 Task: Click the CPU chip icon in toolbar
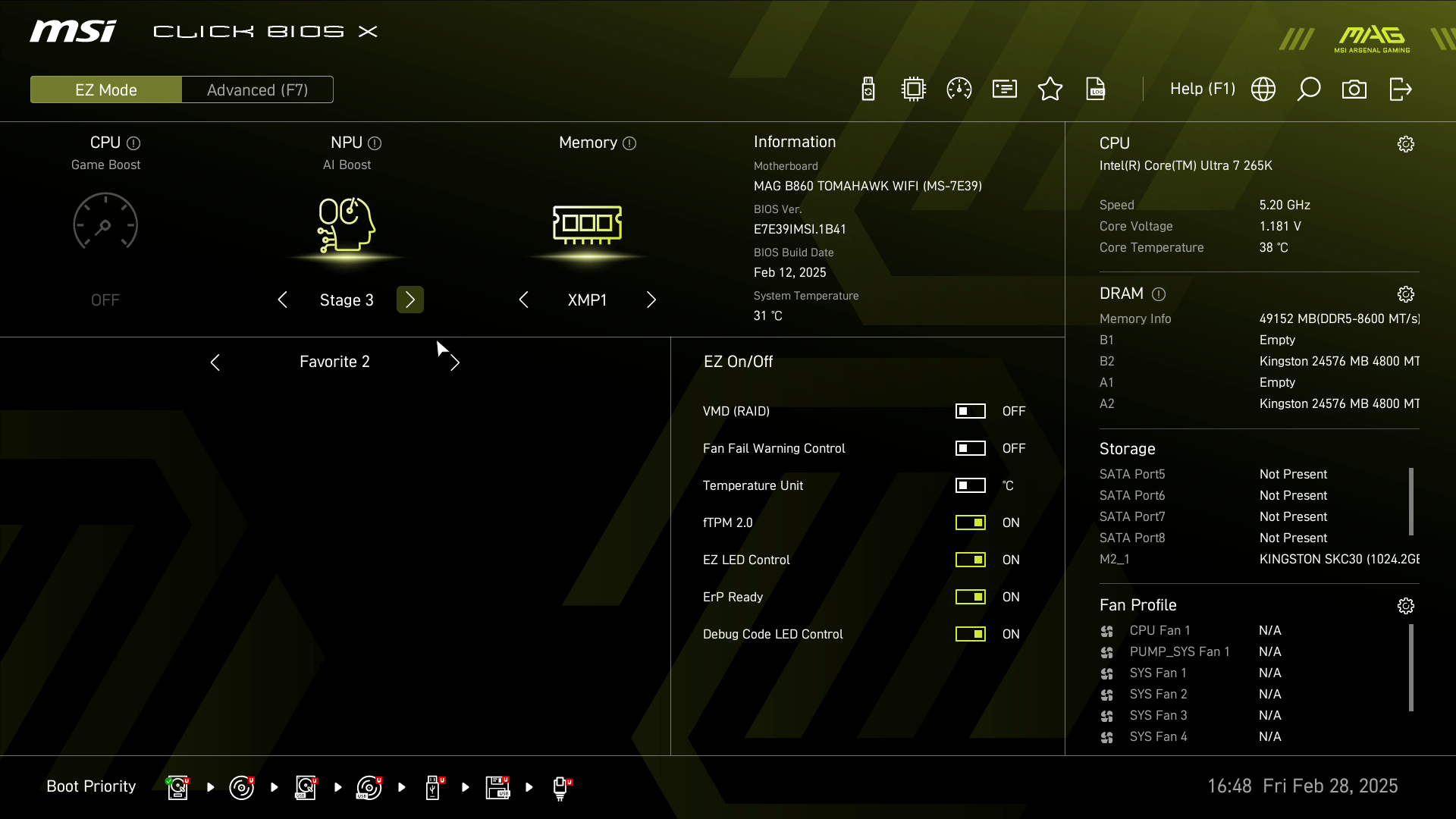pos(914,89)
